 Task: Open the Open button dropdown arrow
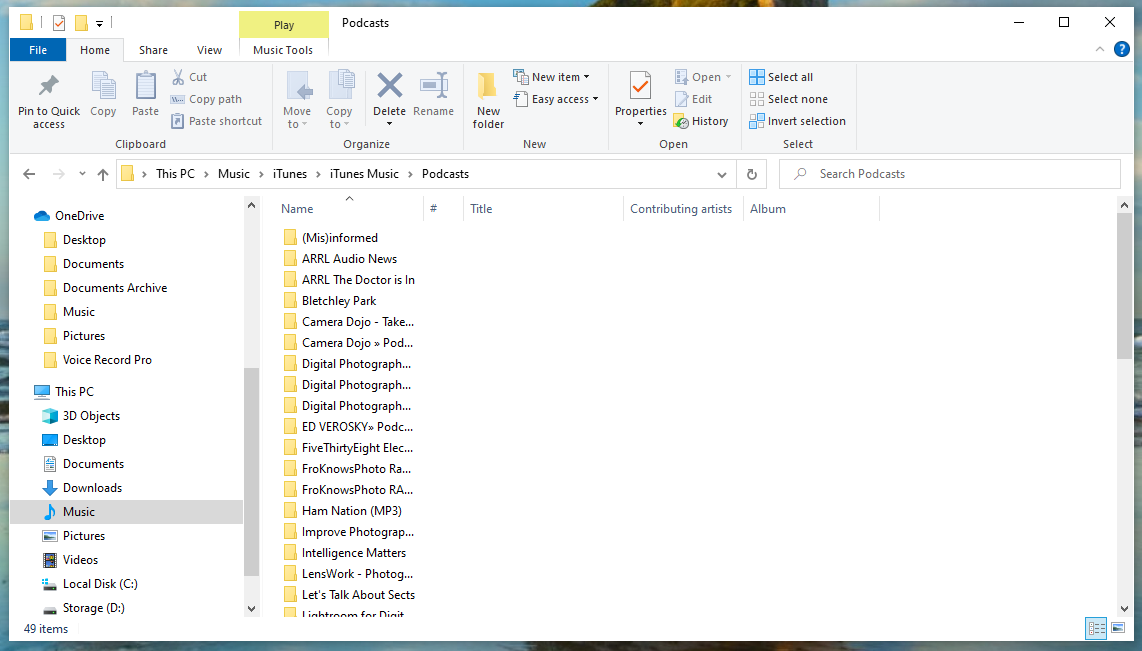[x=728, y=77]
